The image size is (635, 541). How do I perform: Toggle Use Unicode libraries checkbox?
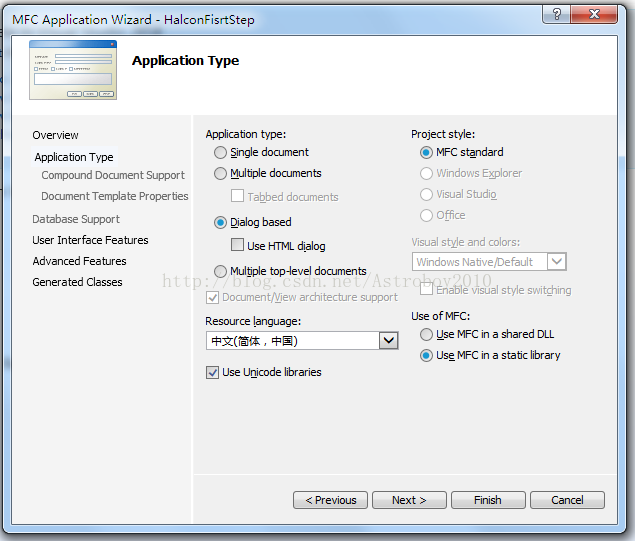(213, 373)
